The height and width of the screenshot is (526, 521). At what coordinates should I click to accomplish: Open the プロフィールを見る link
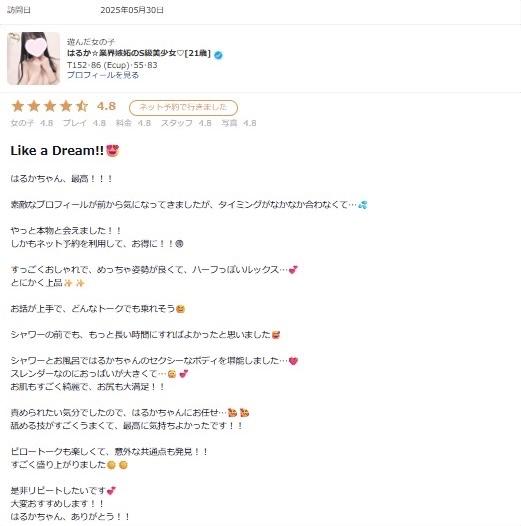point(103,75)
